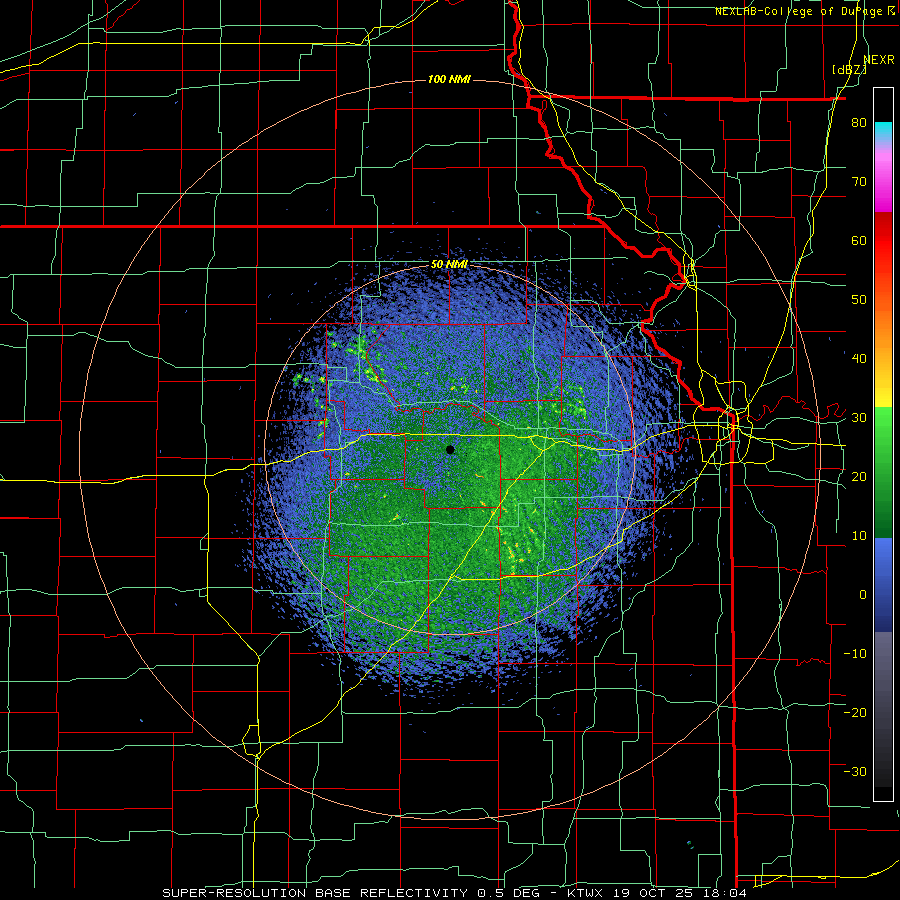Click the 40 value on the dBZ scale
Viewport: 900px width, 900px height.
click(x=859, y=359)
